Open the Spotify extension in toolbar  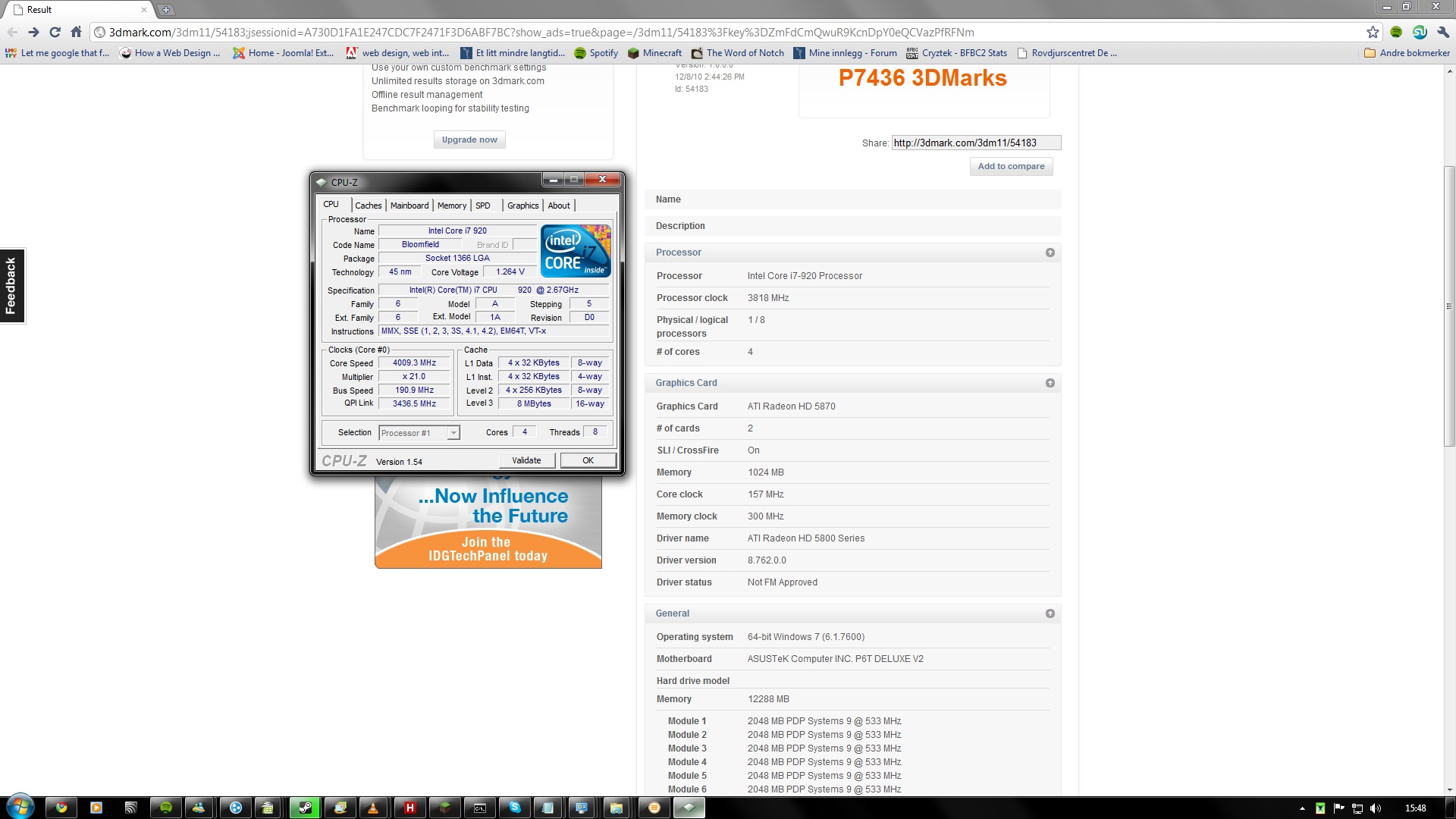[x=1396, y=32]
